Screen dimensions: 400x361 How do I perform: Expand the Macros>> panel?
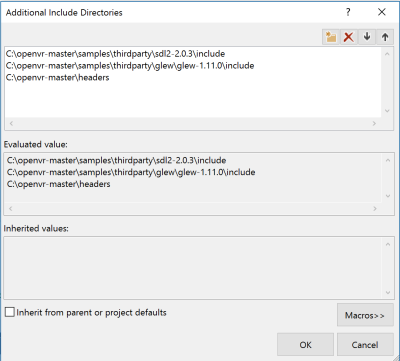pos(365,315)
